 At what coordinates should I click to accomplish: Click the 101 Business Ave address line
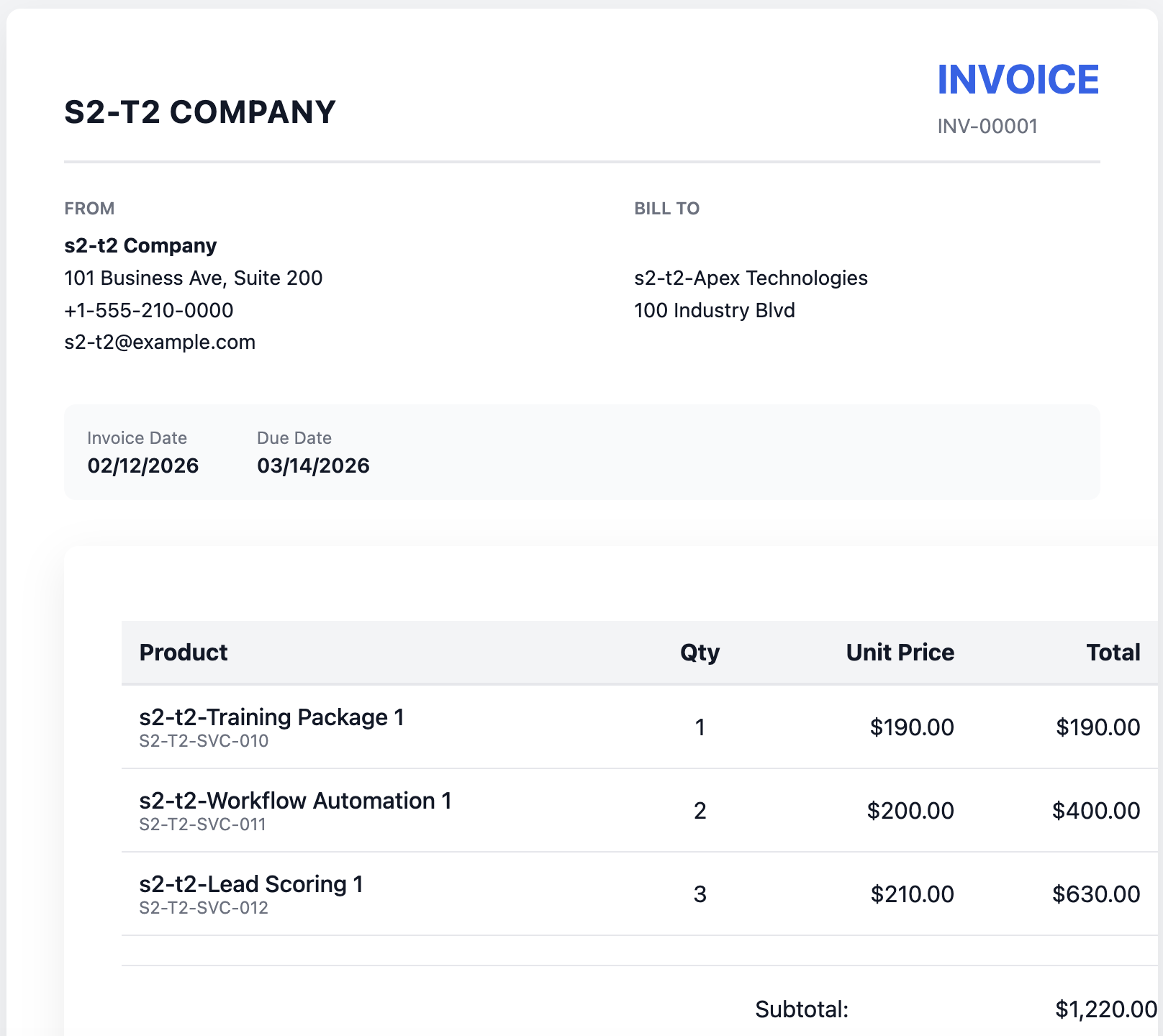click(x=193, y=278)
